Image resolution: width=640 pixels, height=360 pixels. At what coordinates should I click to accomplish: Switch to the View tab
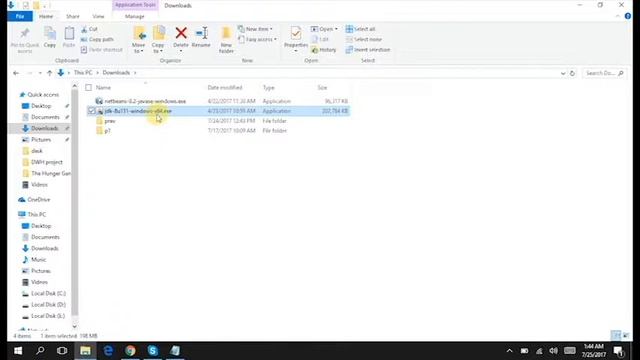98,16
